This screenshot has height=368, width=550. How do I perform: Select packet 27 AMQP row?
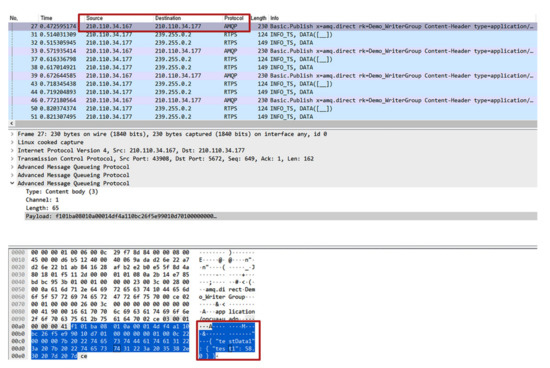pyautogui.click(x=273, y=26)
